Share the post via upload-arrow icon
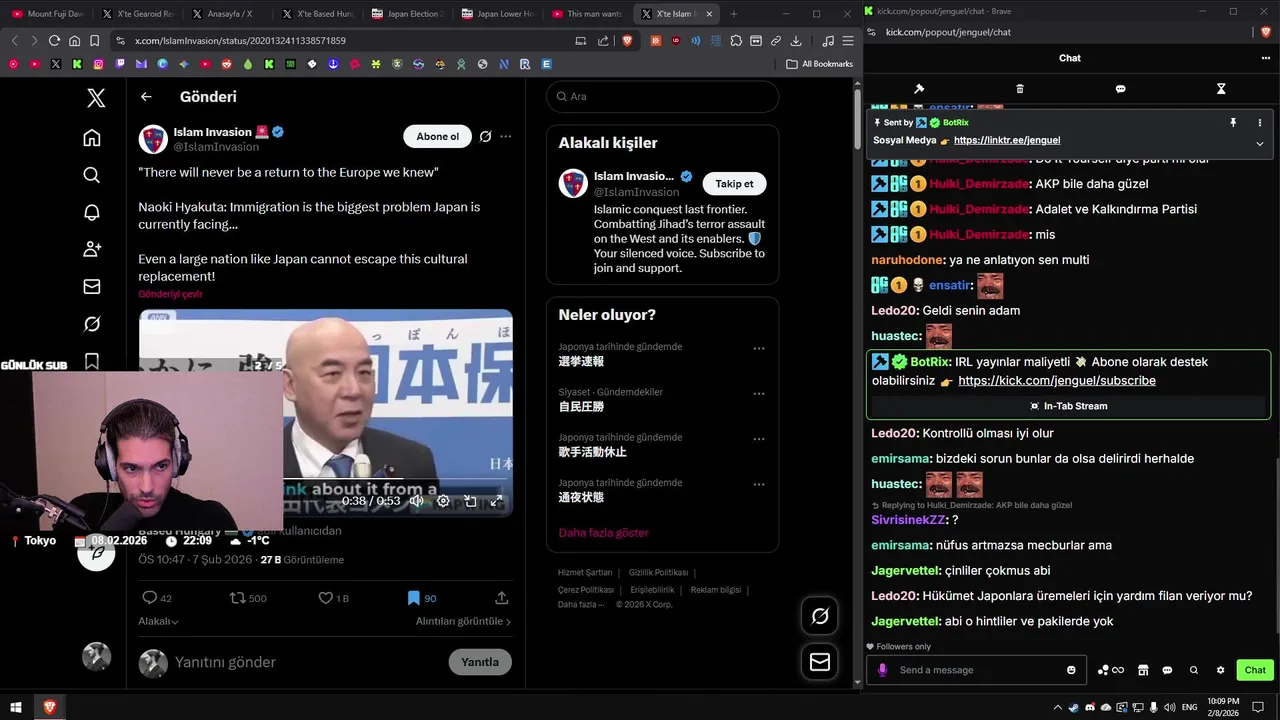1280x720 pixels. (502, 598)
